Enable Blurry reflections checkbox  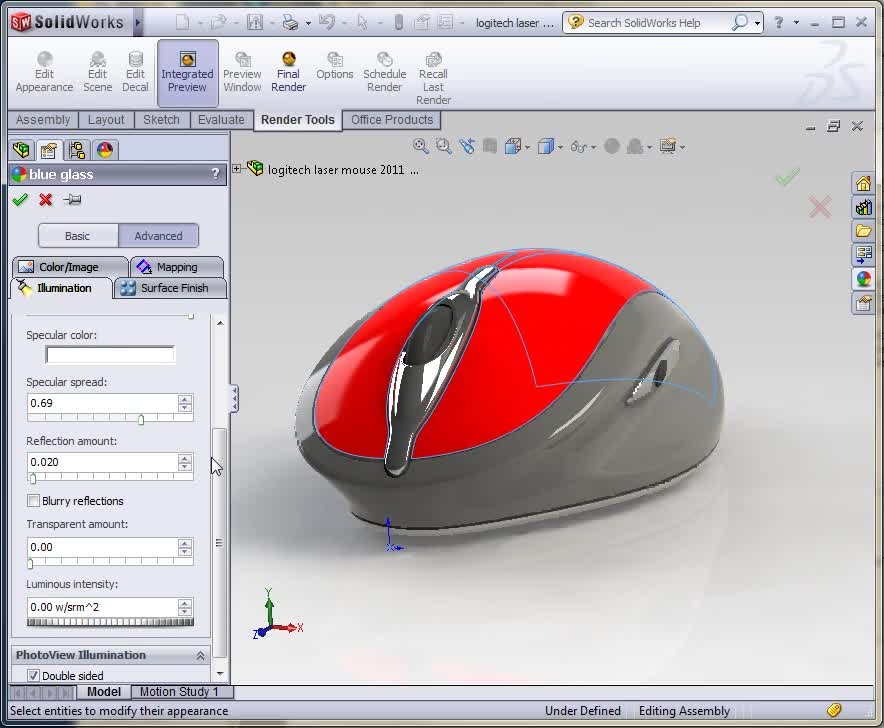(x=33, y=501)
